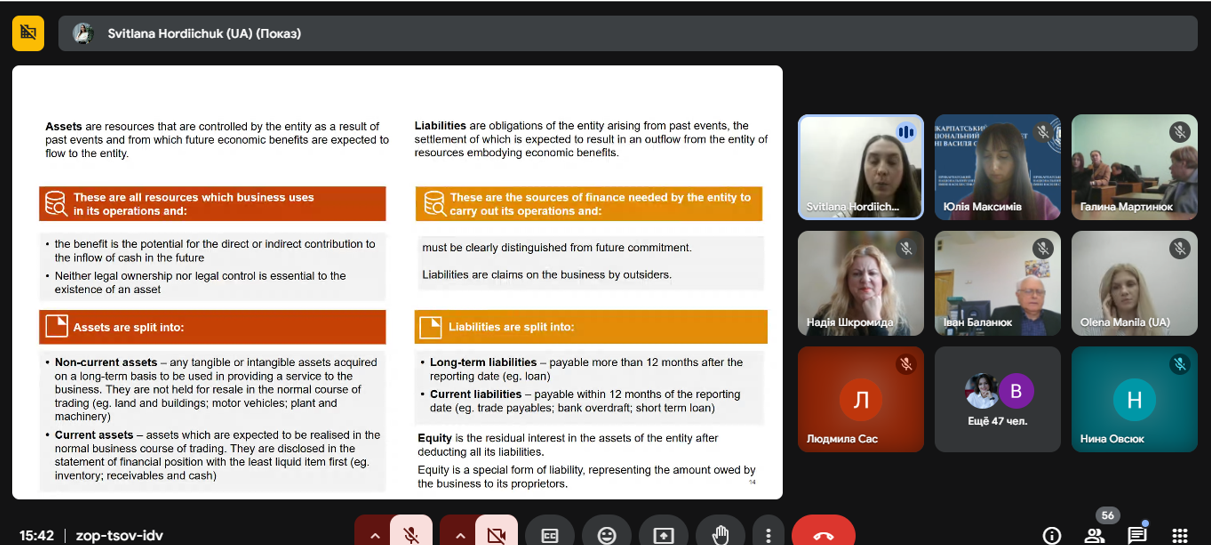Open the activities grid icon
The width and height of the screenshot is (1211, 545).
pos(1180,535)
